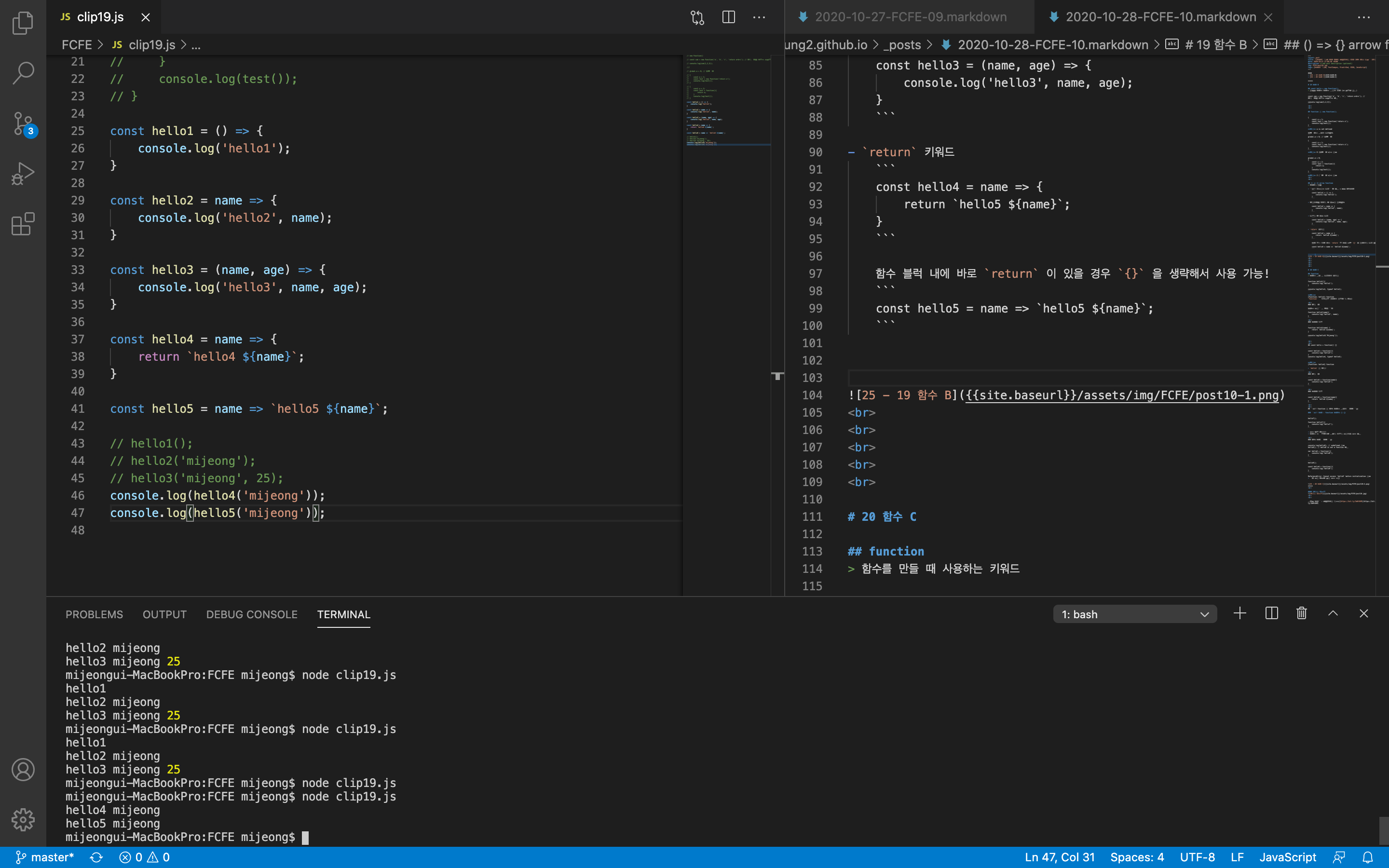Open More Actions for right editor group

(x=1364, y=17)
